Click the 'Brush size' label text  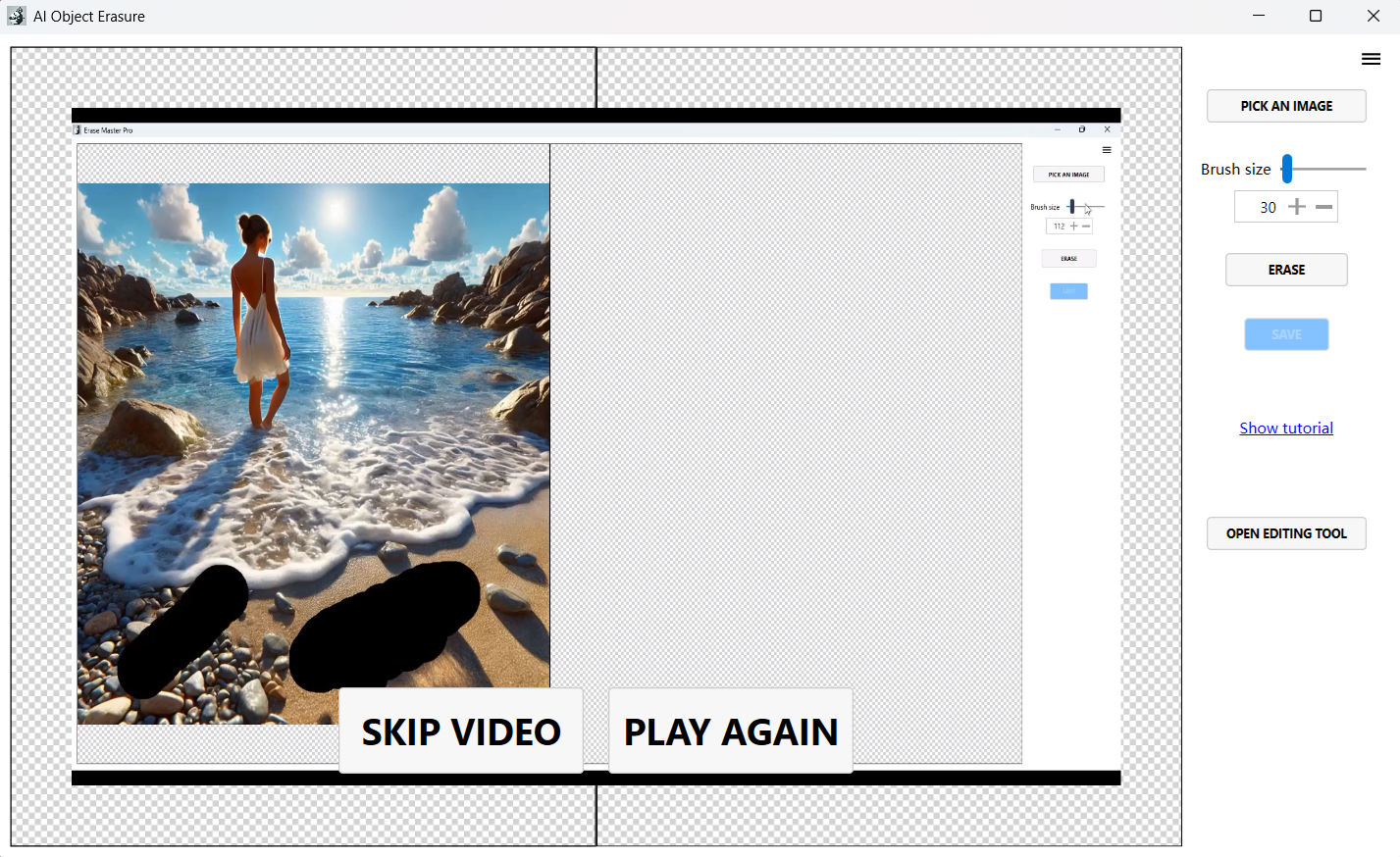click(1235, 169)
